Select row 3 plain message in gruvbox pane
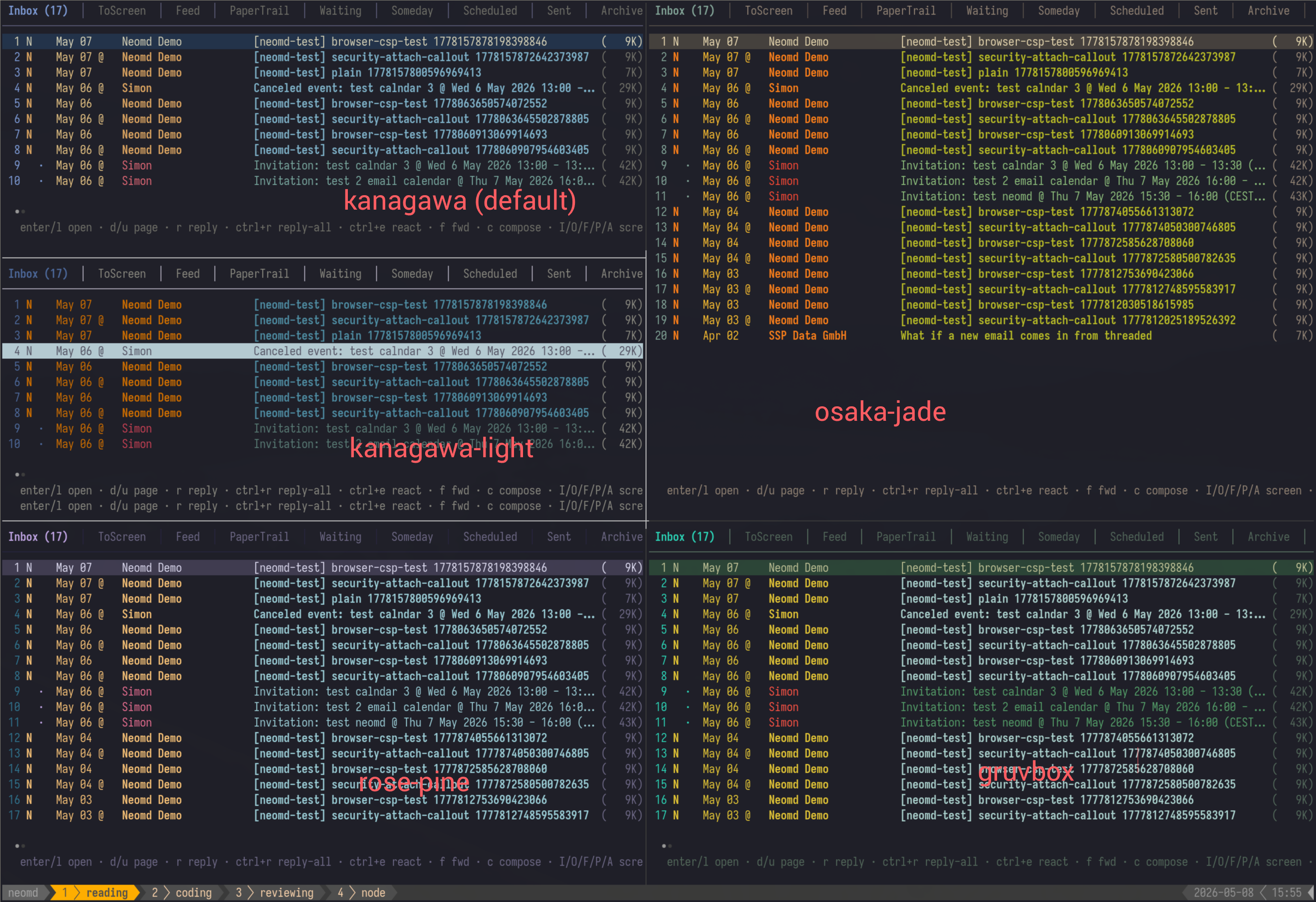 tap(981, 599)
